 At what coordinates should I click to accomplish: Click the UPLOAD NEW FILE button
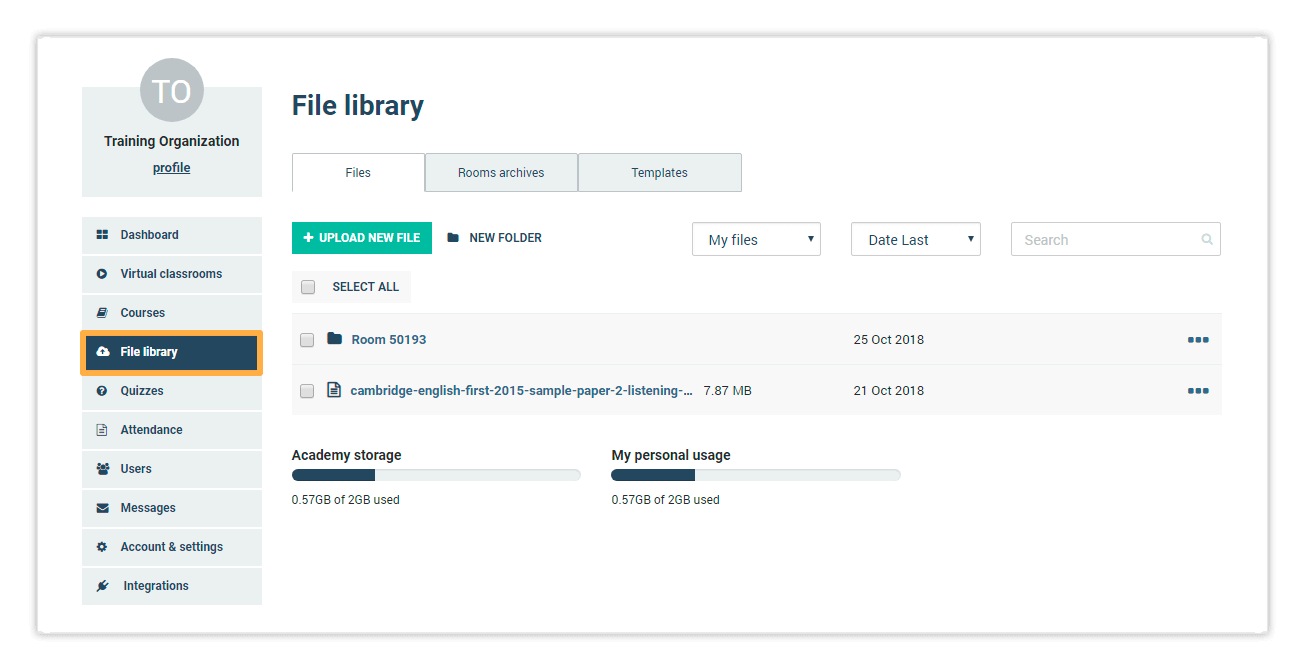(x=362, y=238)
